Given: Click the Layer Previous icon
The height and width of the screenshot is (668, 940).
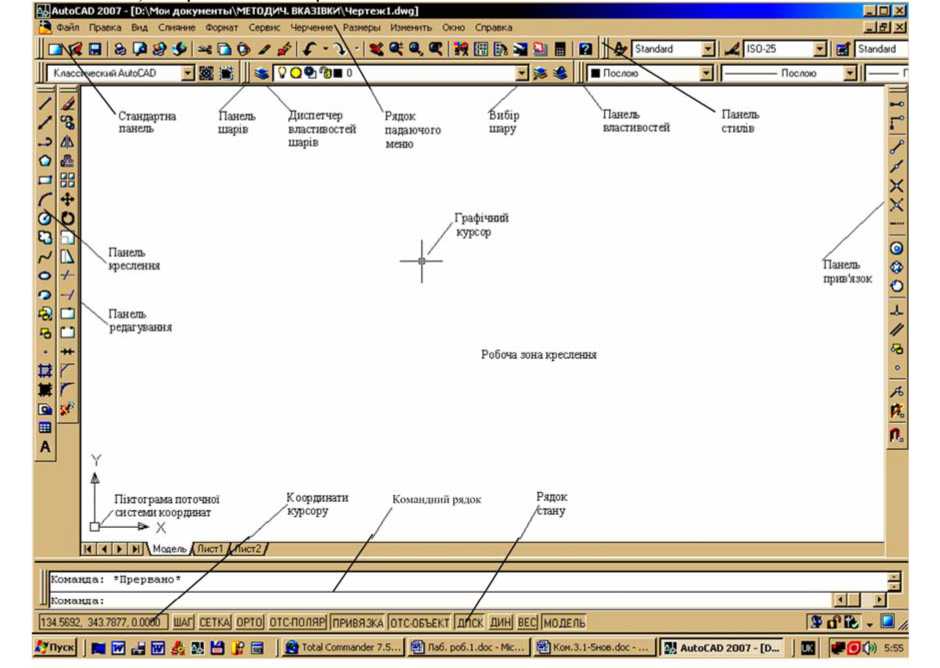Looking at the screenshot, I should point(561,73).
